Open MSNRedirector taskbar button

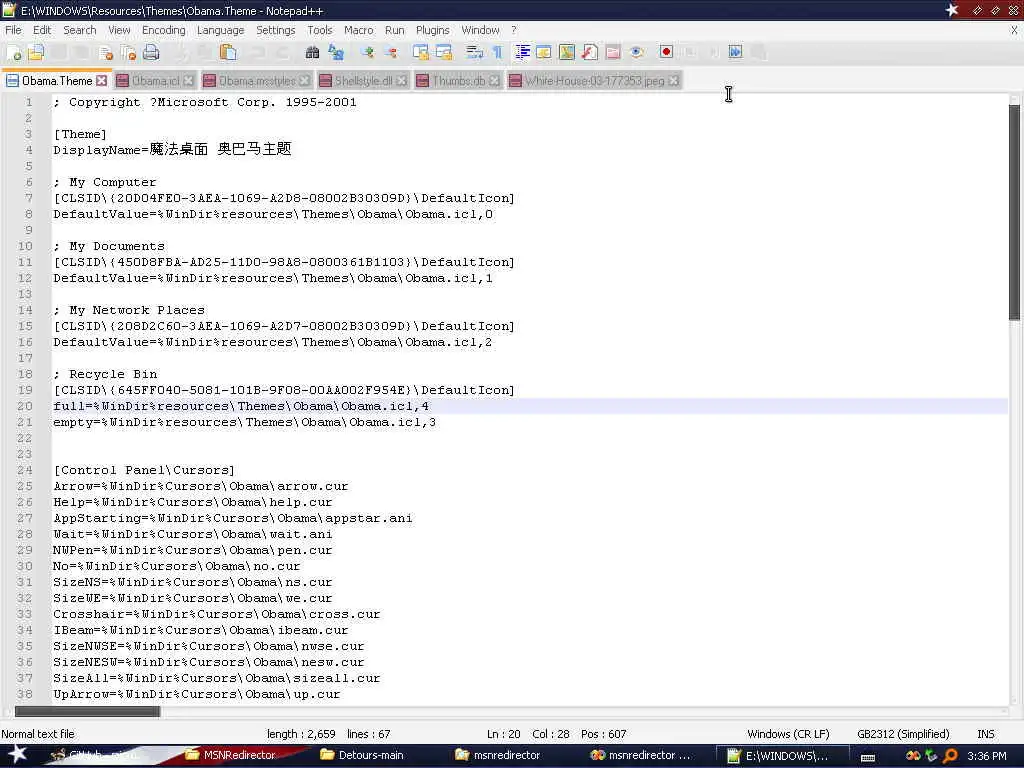pos(230,755)
